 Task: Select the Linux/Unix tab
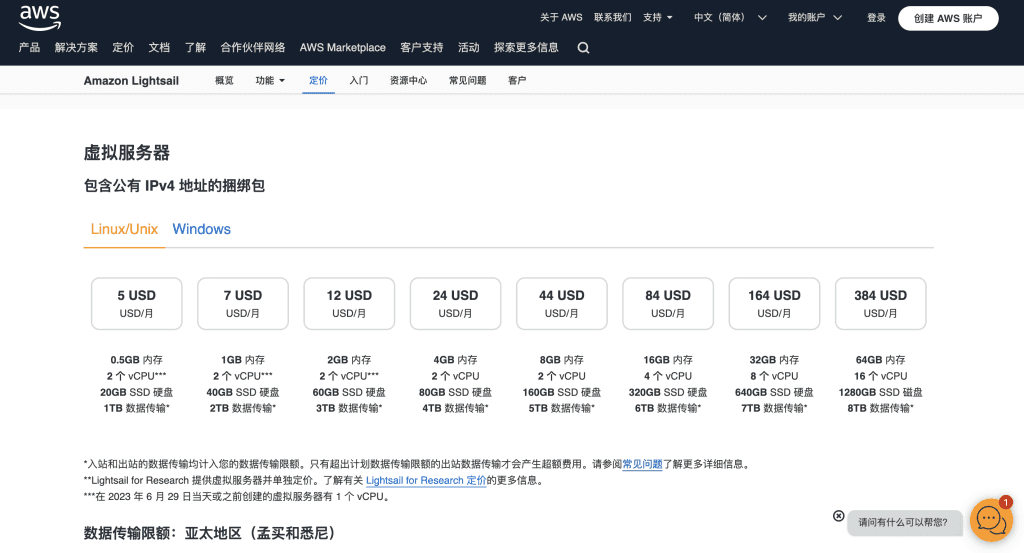click(124, 229)
